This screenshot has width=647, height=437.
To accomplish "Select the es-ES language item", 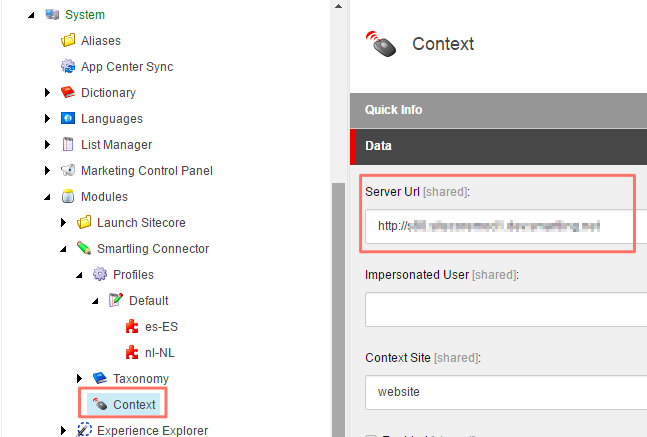I will [161, 327].
